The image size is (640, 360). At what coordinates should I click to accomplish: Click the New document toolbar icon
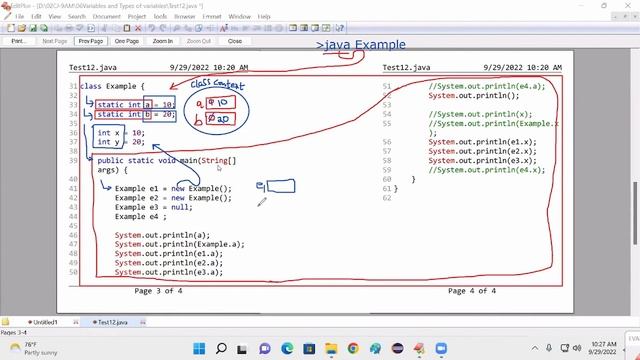11,28
